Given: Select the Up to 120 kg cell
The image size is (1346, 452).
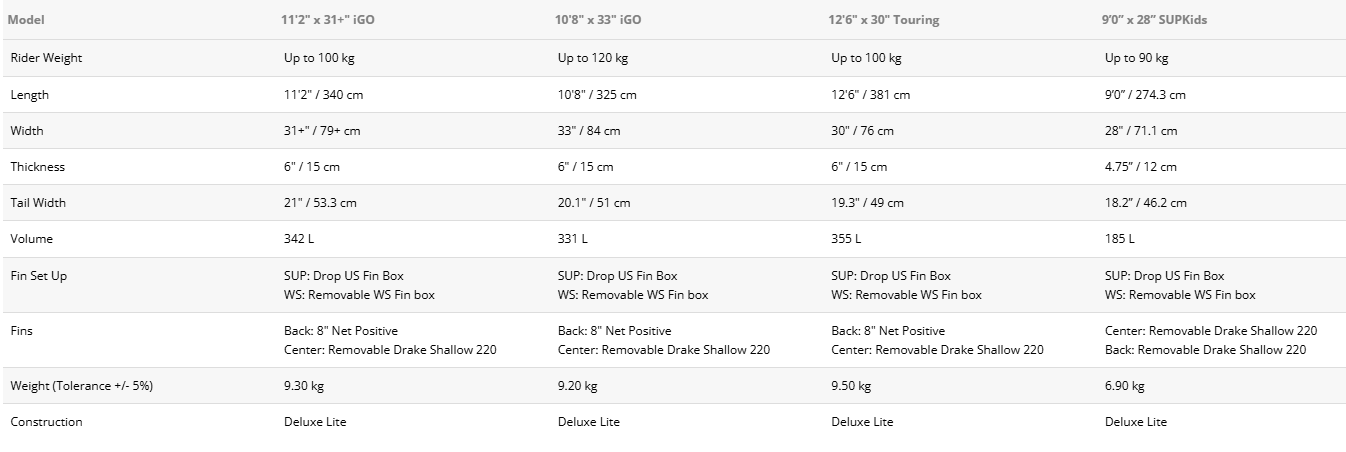Looking at the screenshot, I should [592, 58].
